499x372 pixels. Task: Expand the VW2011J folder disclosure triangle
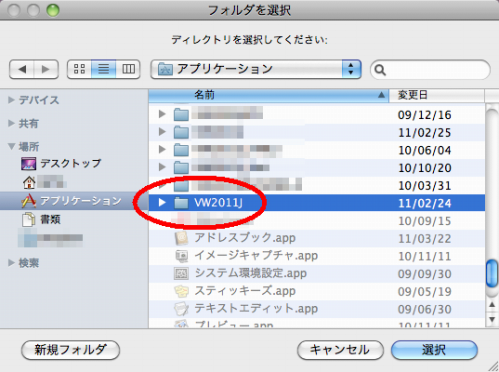pos(162,202)
